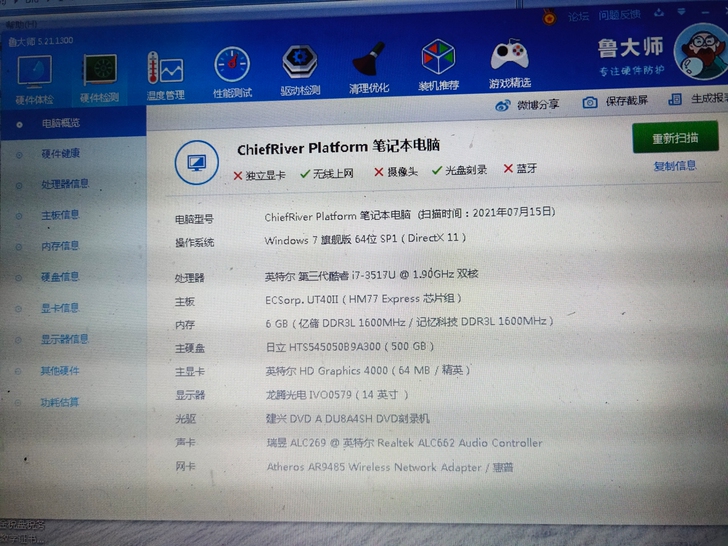Click the computer monitor overview icon

tap(197, 162)
